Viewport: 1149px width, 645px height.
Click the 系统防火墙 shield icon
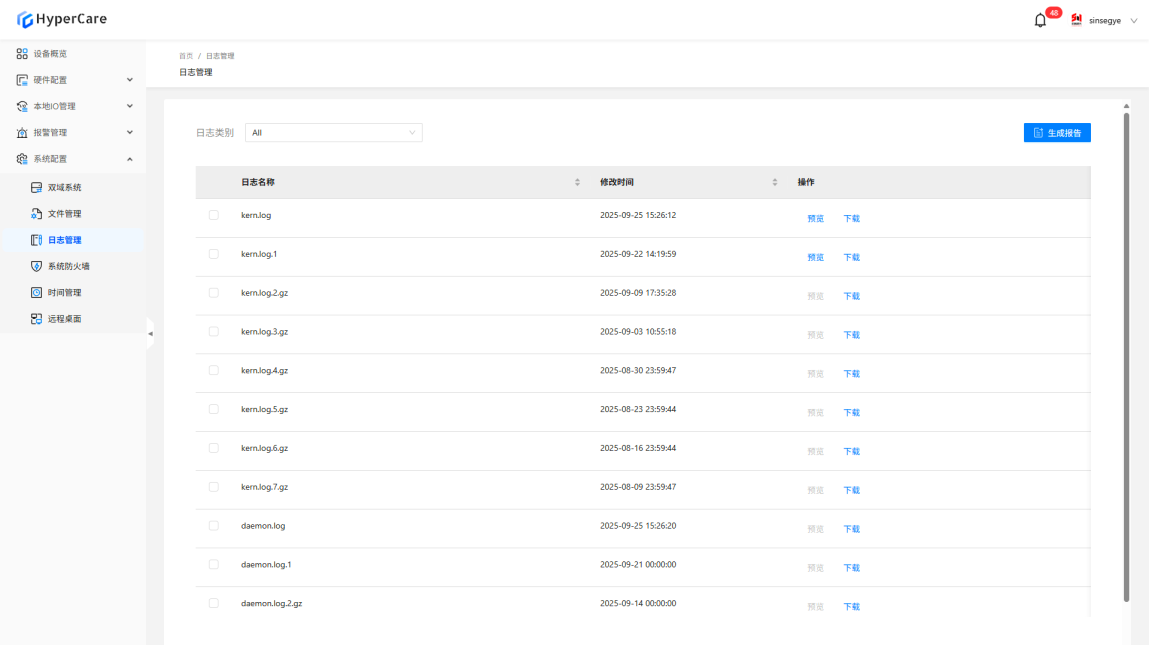click(x=37, y=267)
